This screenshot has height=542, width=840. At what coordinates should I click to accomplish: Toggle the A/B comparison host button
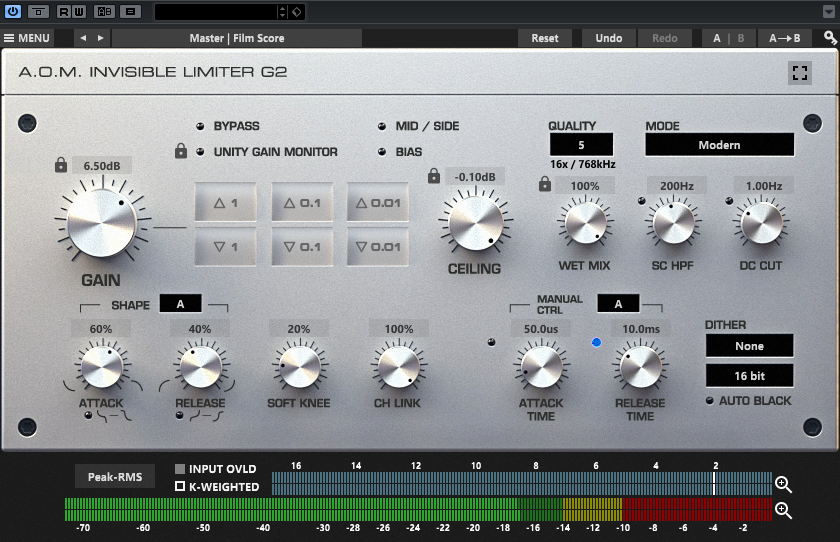(104, 11)
